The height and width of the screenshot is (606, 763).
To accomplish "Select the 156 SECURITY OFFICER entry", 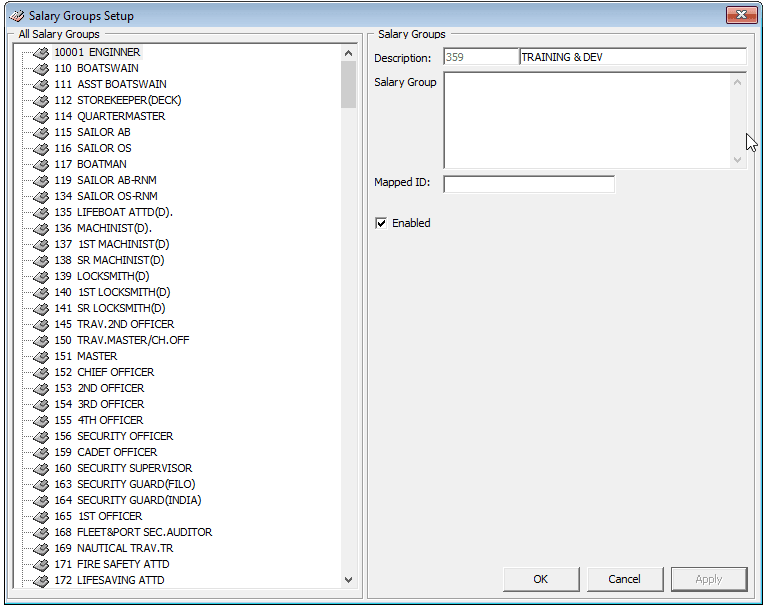I will [x=113, y=437].
